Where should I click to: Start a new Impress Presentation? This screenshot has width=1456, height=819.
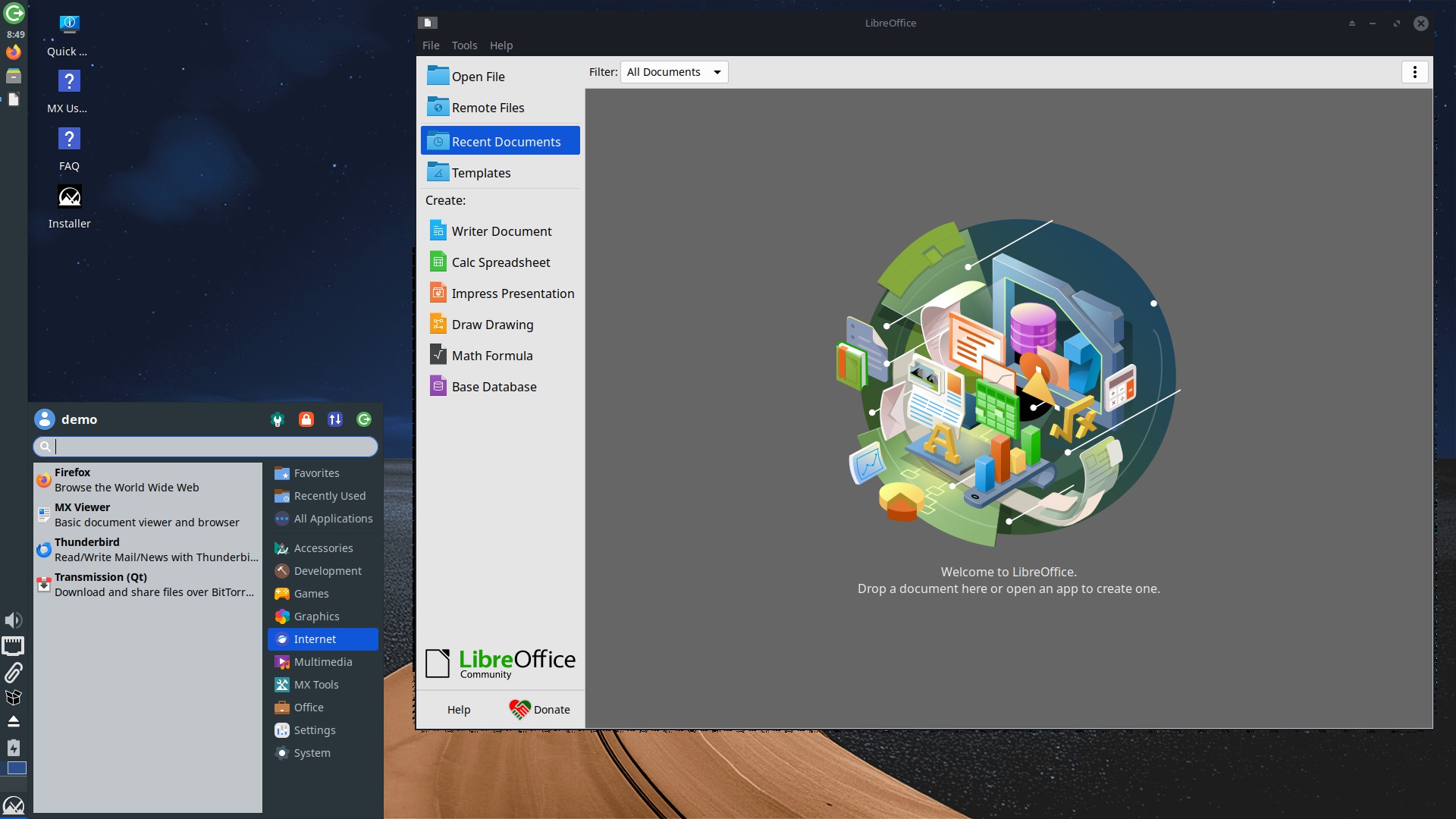pyautogui.click(x=512, y=293)
